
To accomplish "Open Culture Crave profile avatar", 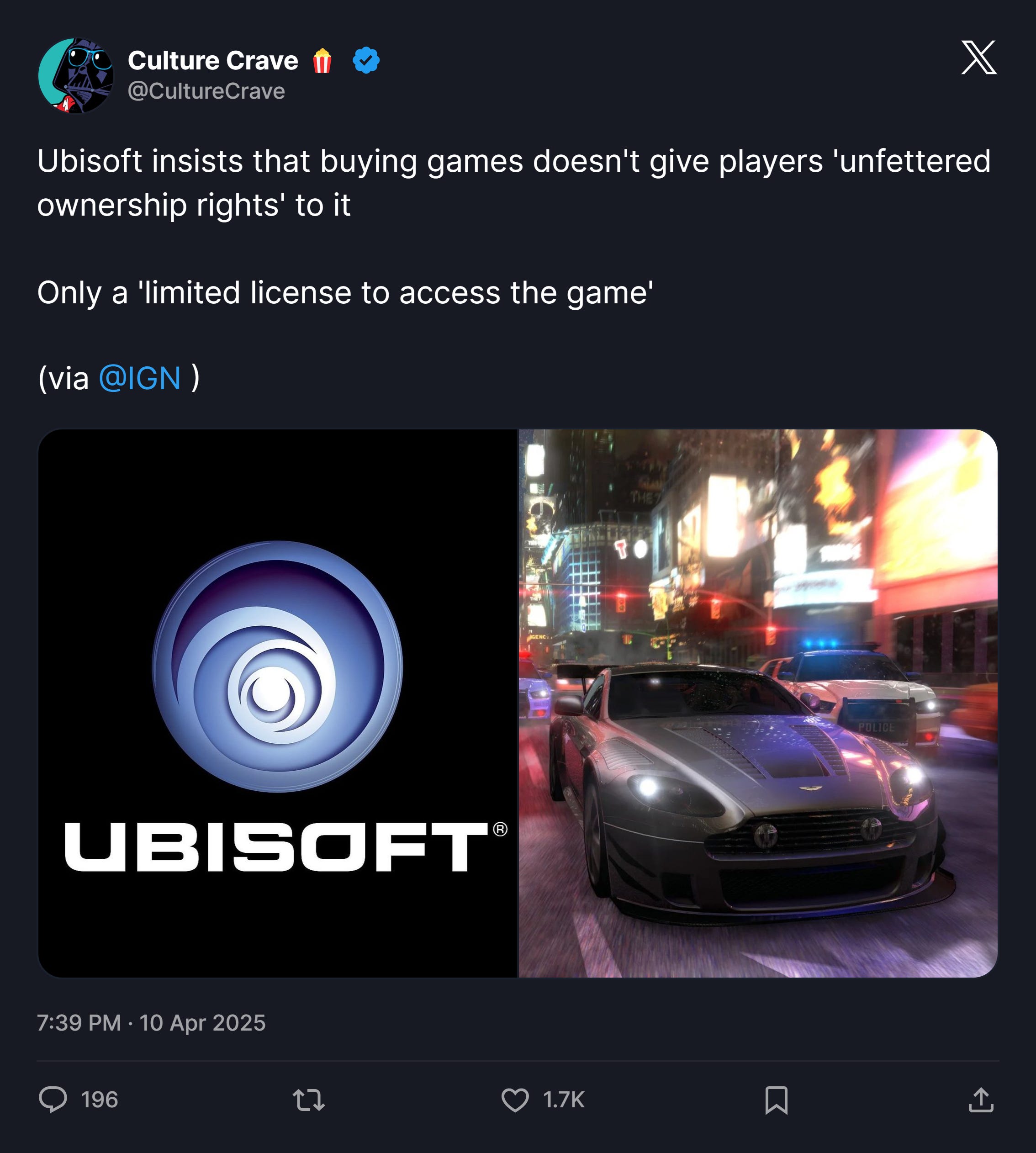I will (76, 76).
